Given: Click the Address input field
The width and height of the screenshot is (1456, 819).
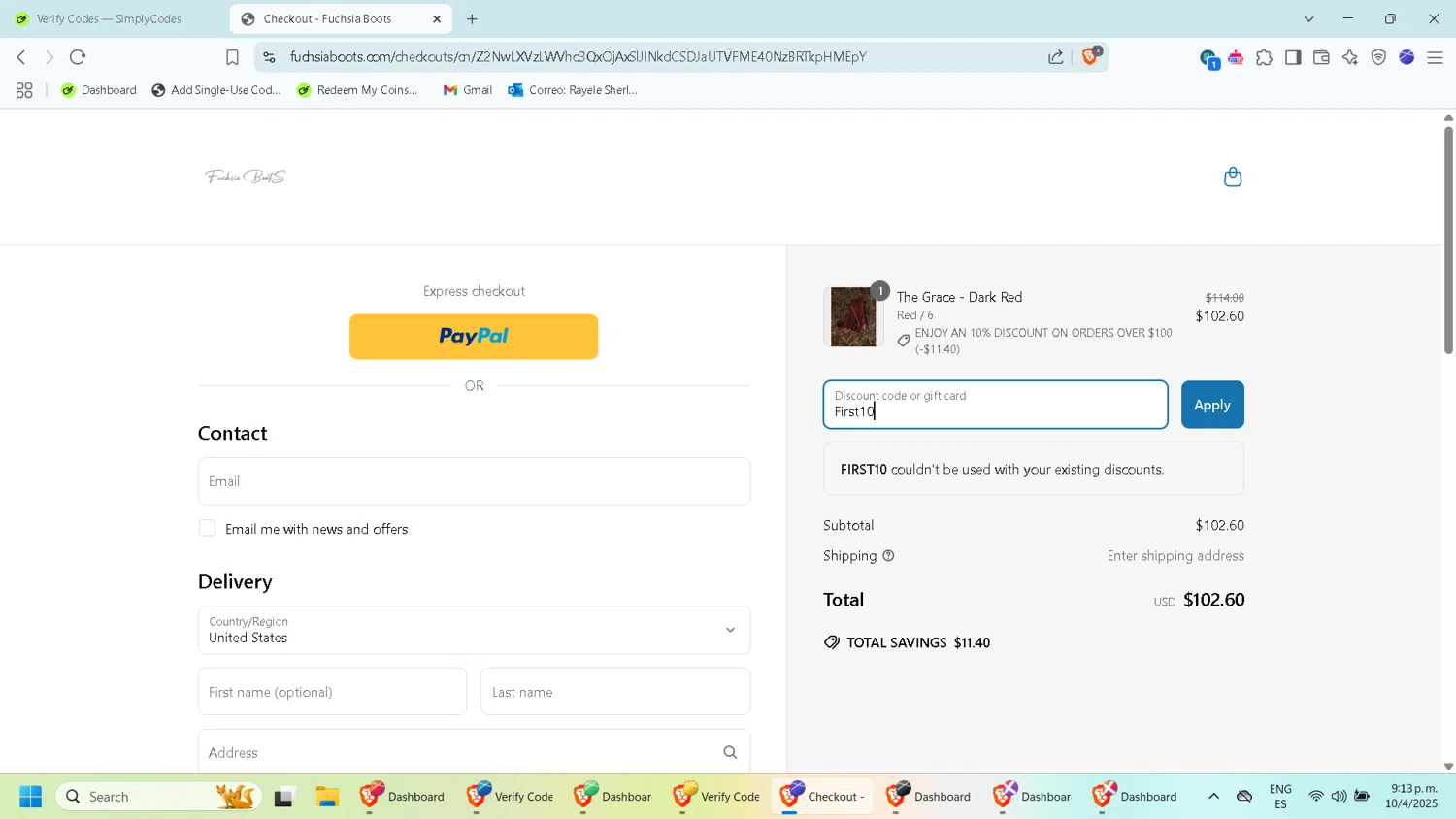Looking at the screenshot, I should [474, 752].
